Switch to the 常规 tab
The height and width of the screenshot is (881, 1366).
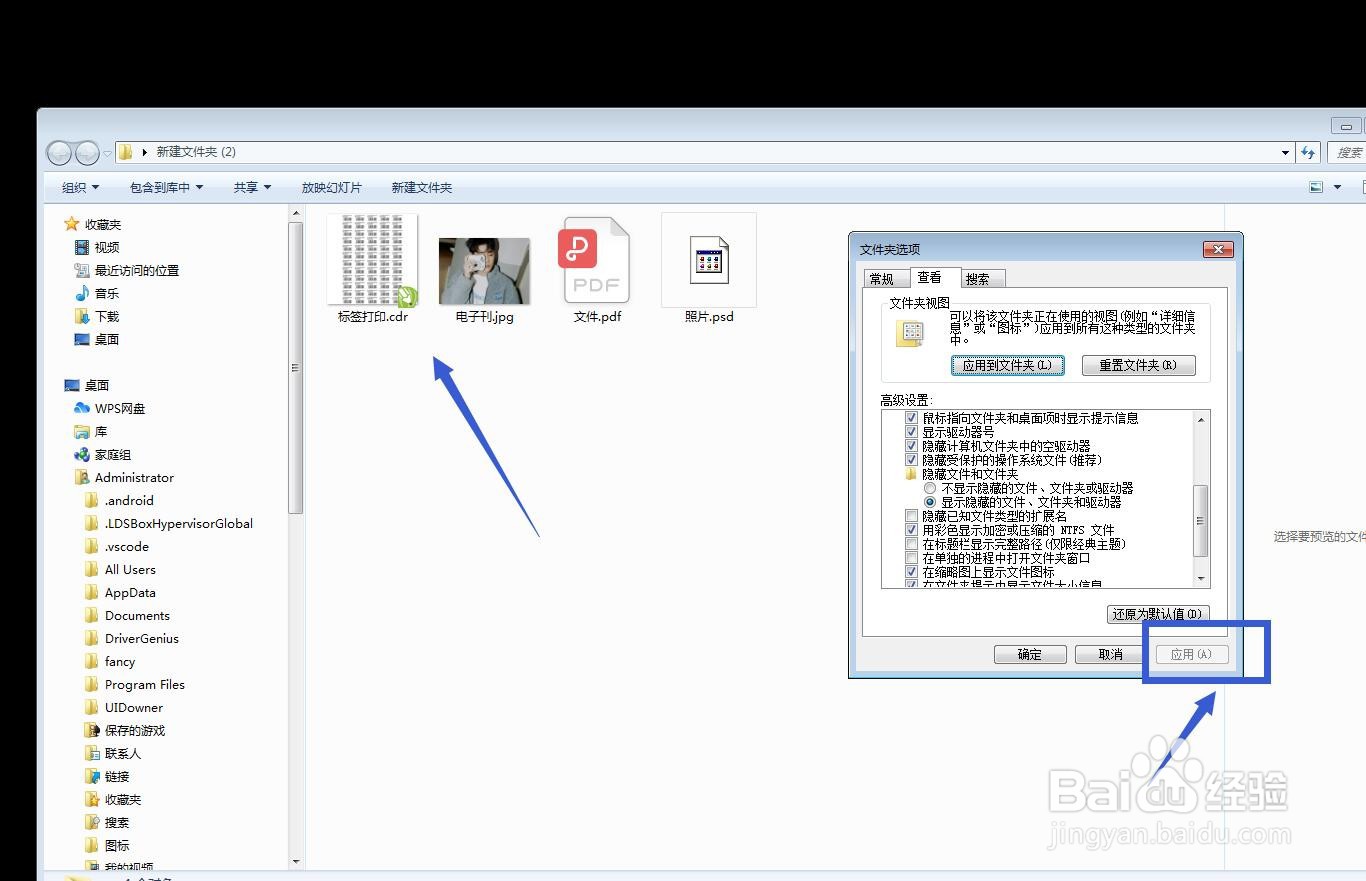885,278
